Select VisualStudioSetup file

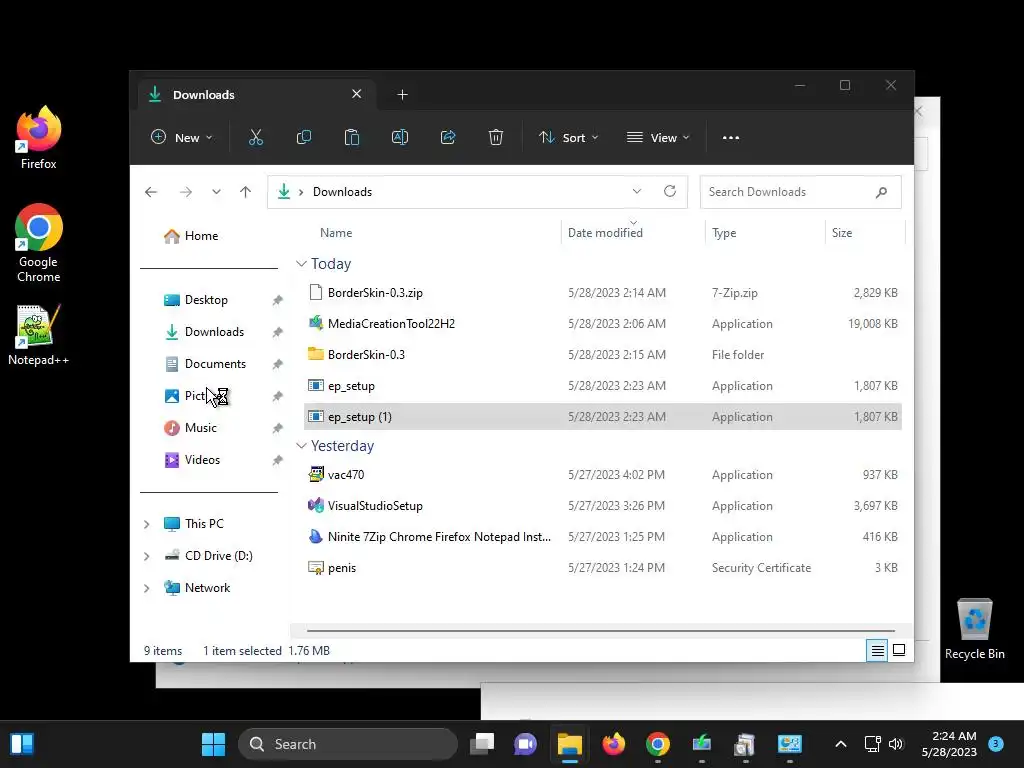pos(602,506)
